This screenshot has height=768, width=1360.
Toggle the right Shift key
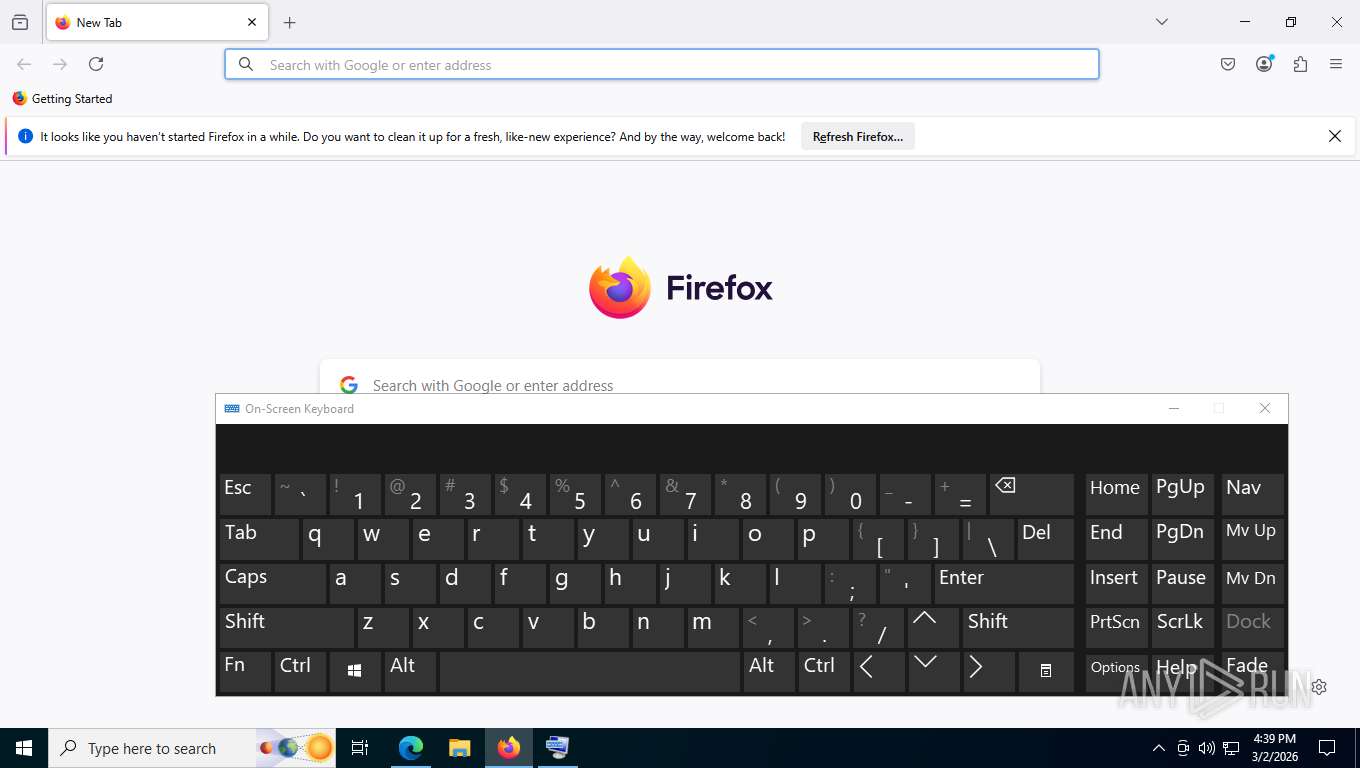[1018, 628]
